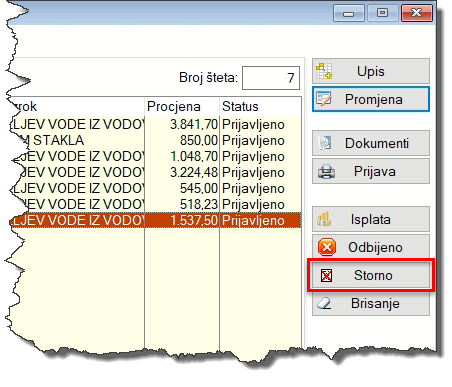Screen dimensions: 452x387
Task: Maximize the window from title bar
Action: pyautogui.click(x=382, y=13)
